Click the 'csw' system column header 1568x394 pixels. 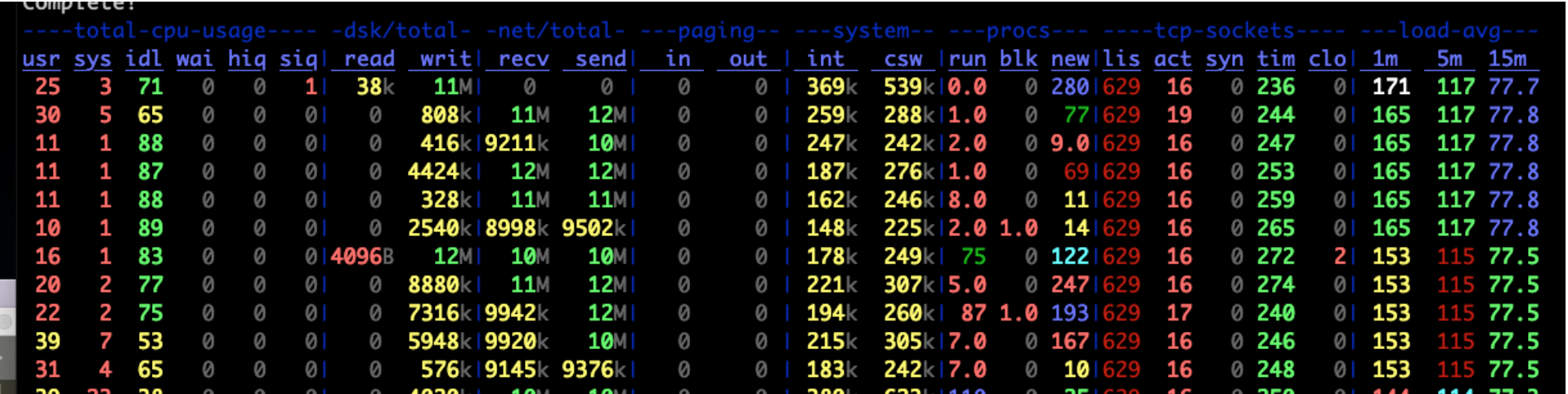[903, 59]
